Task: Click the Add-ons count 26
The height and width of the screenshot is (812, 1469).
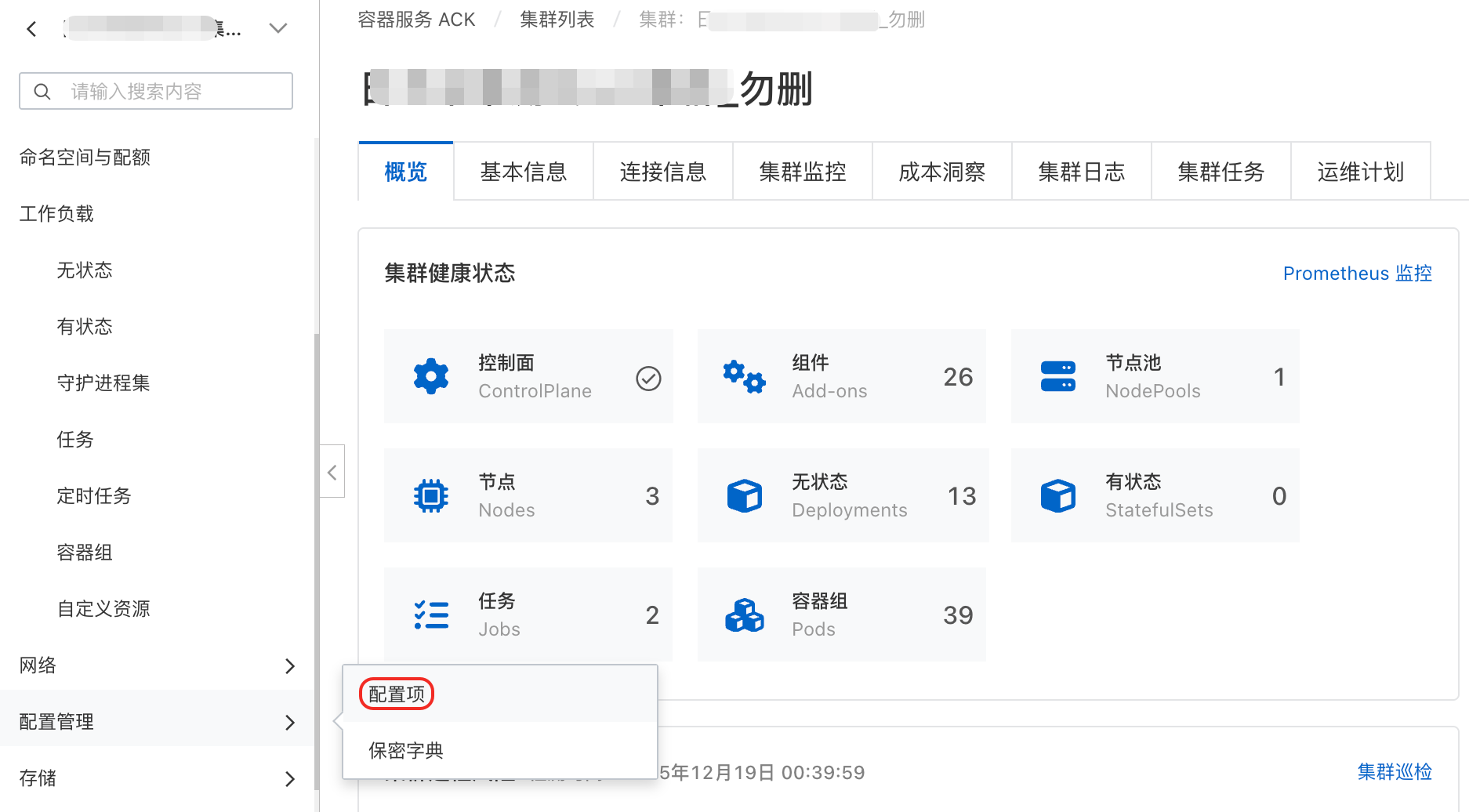Action: [x=958, y=377]
